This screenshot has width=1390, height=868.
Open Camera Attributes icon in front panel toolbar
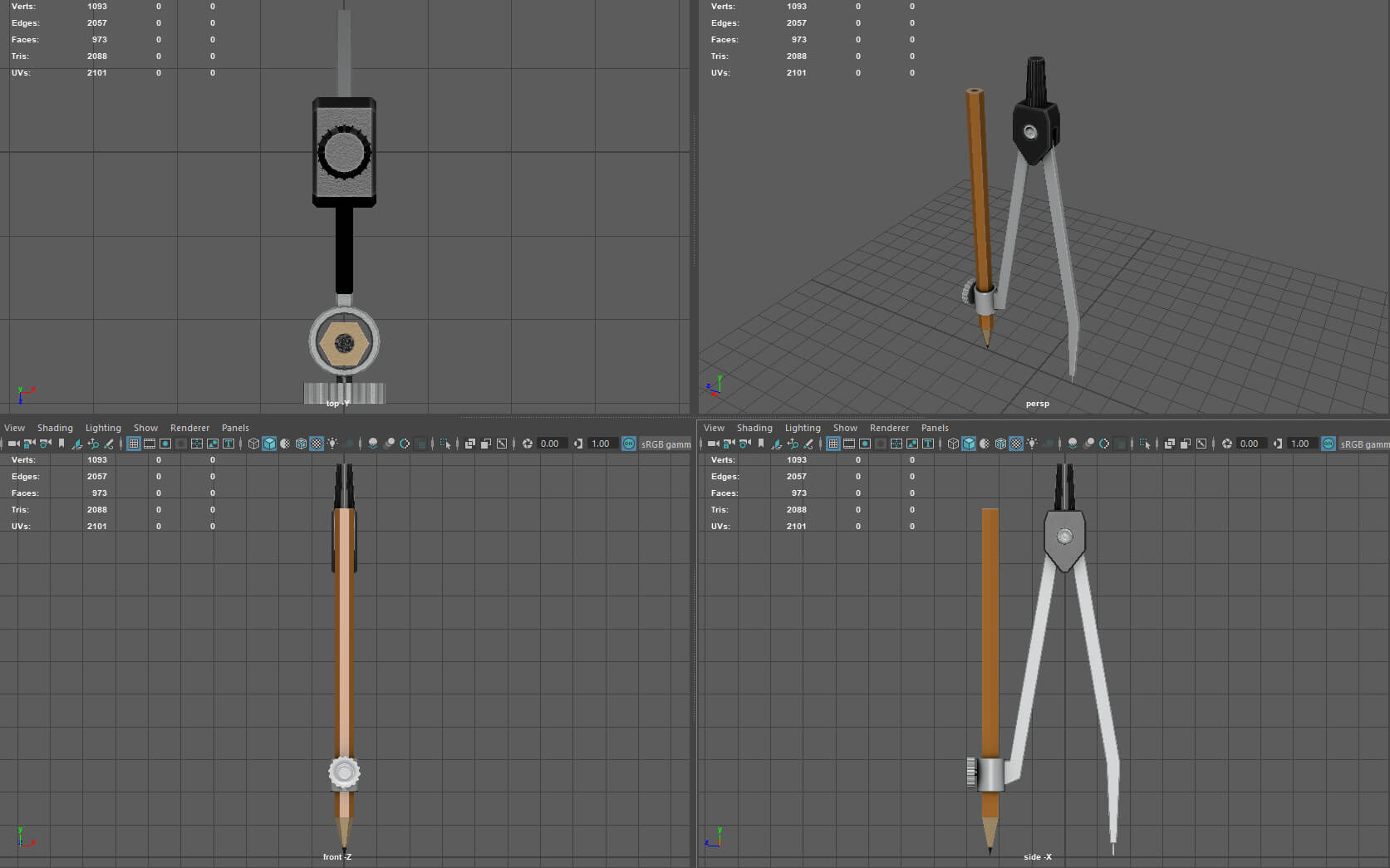(45, 444)
